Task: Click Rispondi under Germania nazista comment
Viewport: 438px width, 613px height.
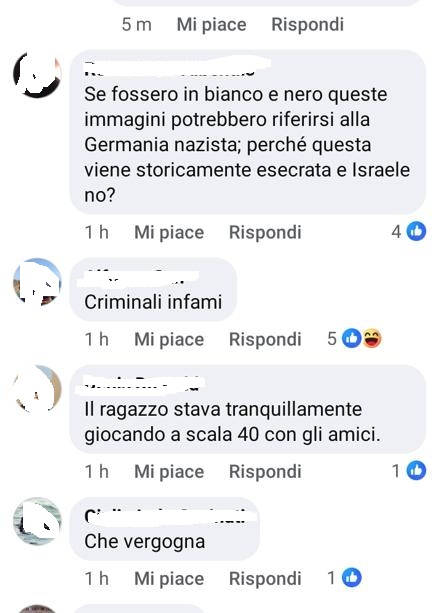Action: point(265,232)
